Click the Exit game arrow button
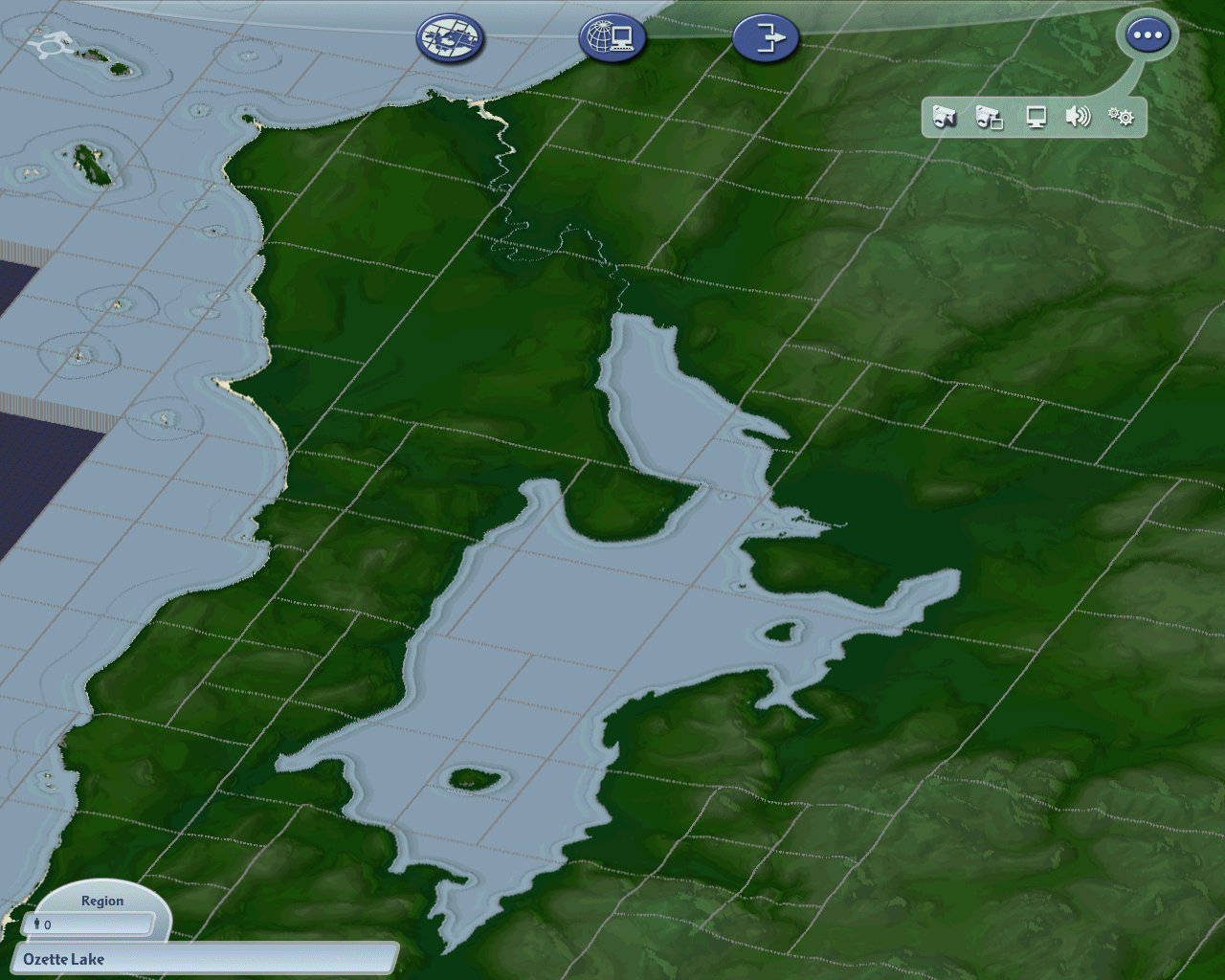Image resolution: width=1225 pixels, height=980 pixels. tap(766, 39)
